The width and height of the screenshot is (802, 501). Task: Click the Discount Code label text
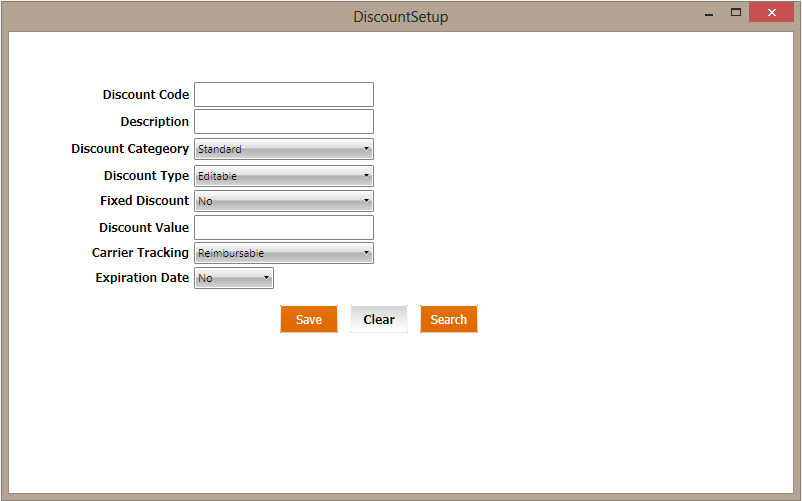click(146, 95)
